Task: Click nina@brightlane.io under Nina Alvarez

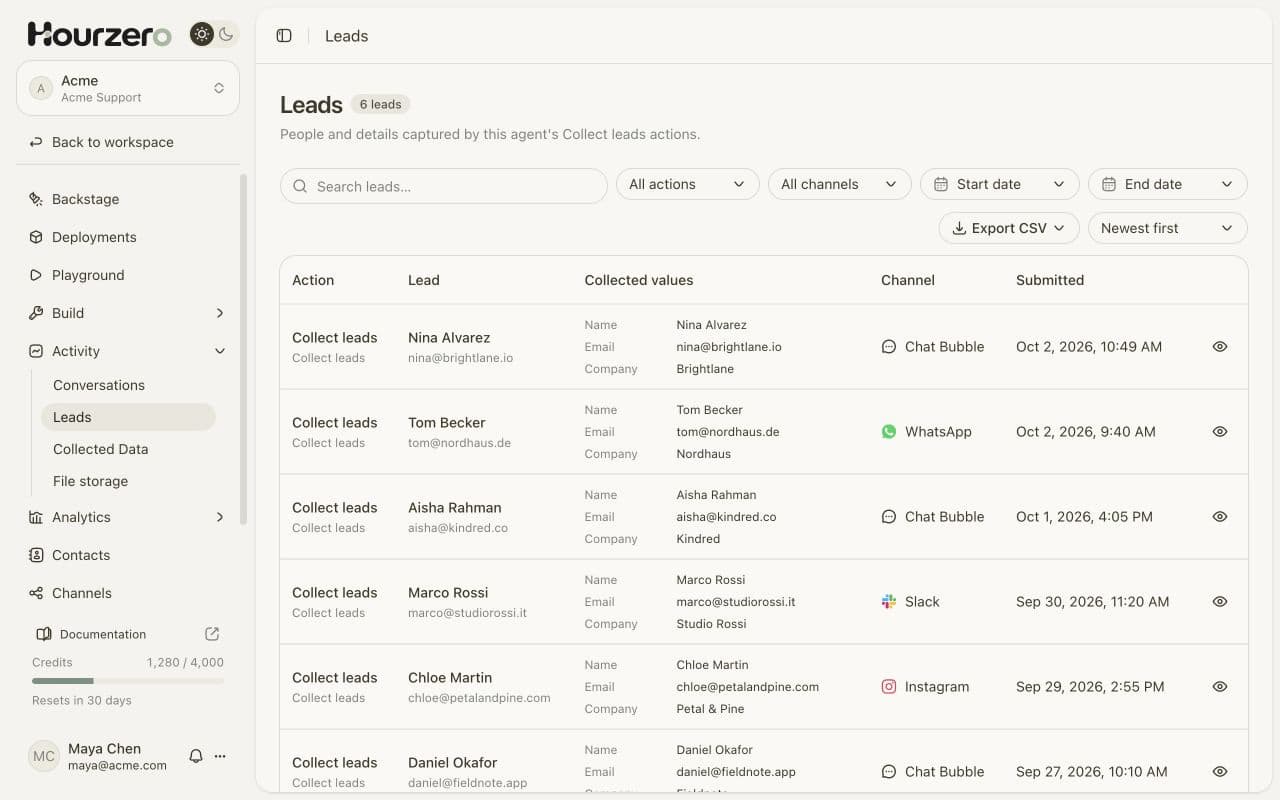Action: pyautogui.click(x=460, y=358)
